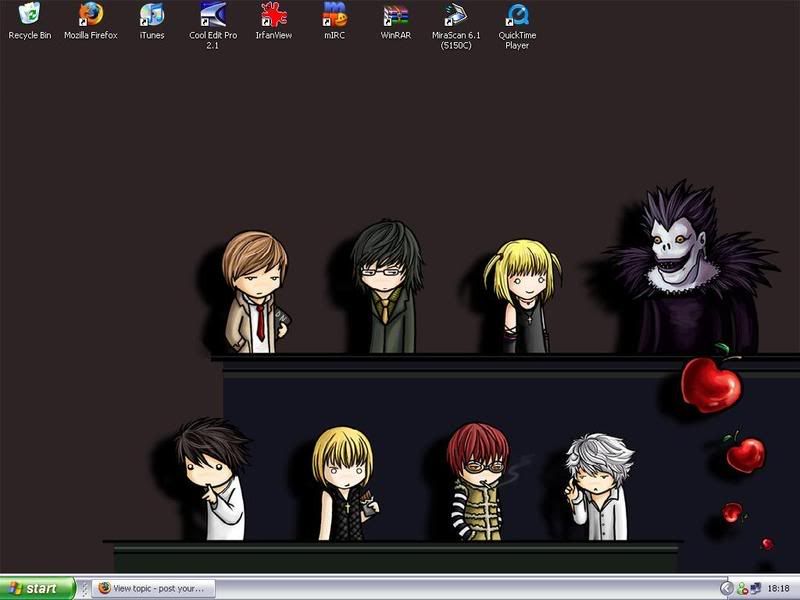
Task: Click the 18:18 taskbar clock
Action: tap(779, 589)
